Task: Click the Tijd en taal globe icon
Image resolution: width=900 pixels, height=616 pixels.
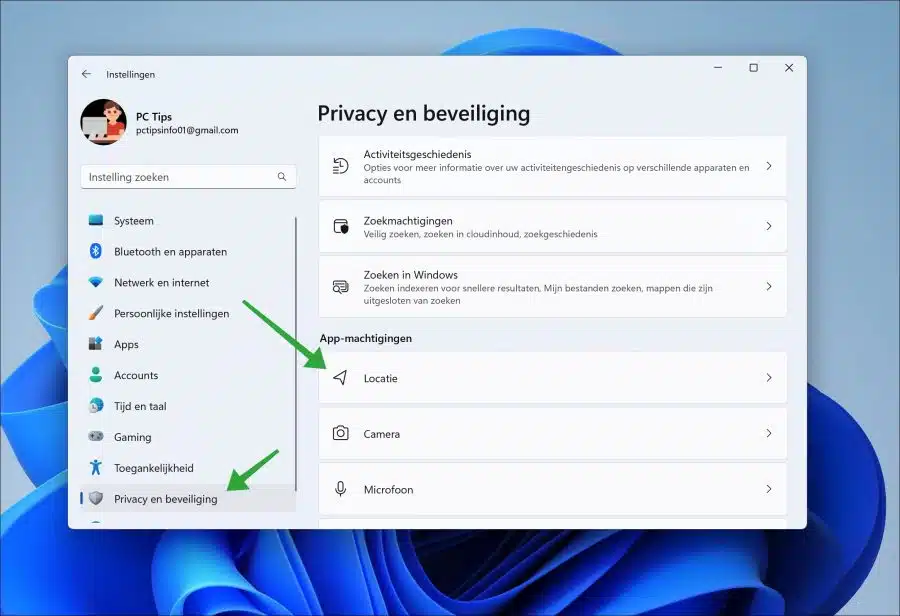Action: 96,406
